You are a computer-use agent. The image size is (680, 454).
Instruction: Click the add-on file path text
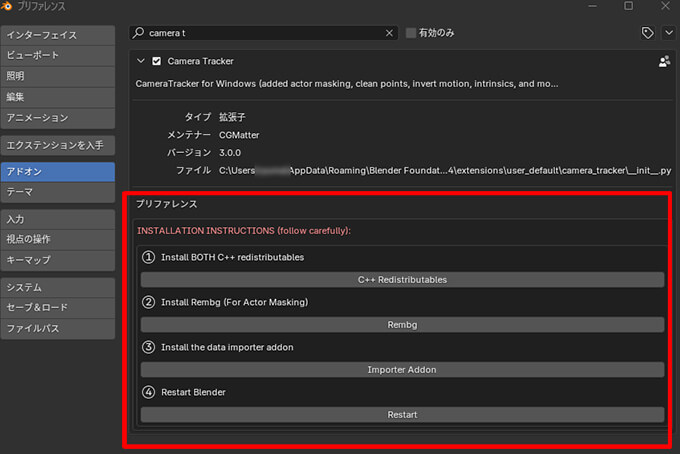(x=445, y=171)
